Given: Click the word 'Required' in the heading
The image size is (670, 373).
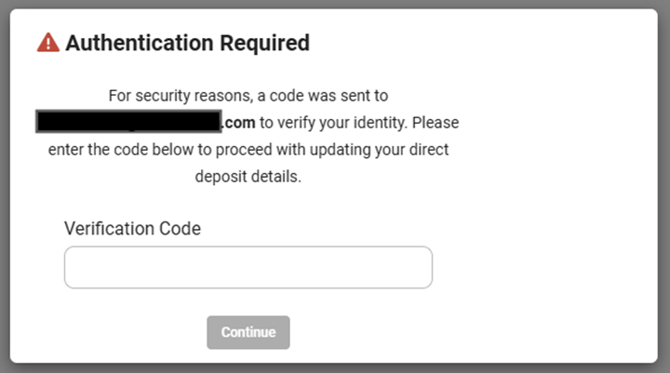Looking at the screenshot, I should [264, 43].
